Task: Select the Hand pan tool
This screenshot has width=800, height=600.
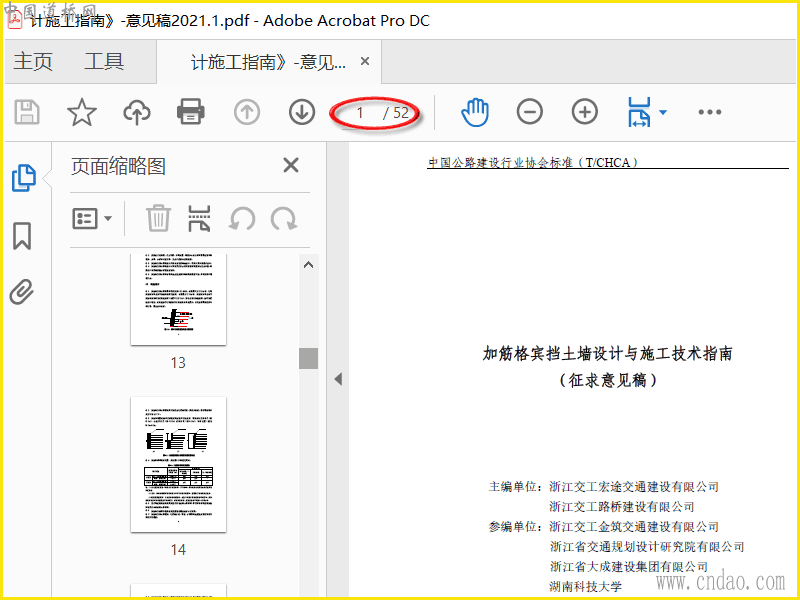Action: (475, 112)
